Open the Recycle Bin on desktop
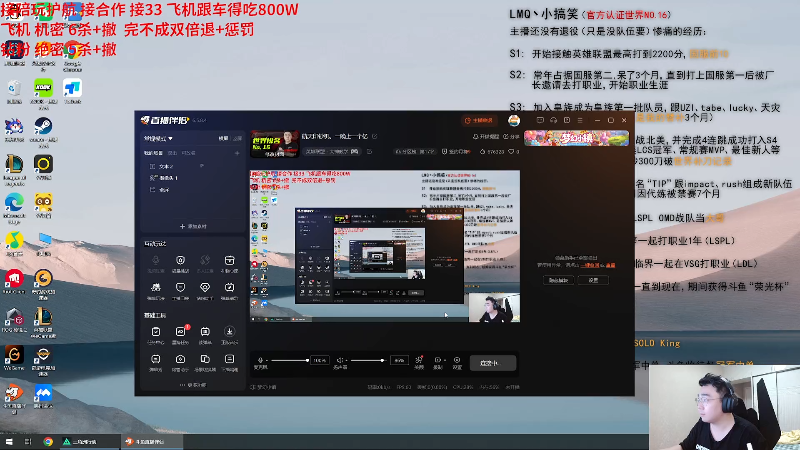Image resolution: width=800 pixels, height=450 pixels. click(x=14, y=92)
